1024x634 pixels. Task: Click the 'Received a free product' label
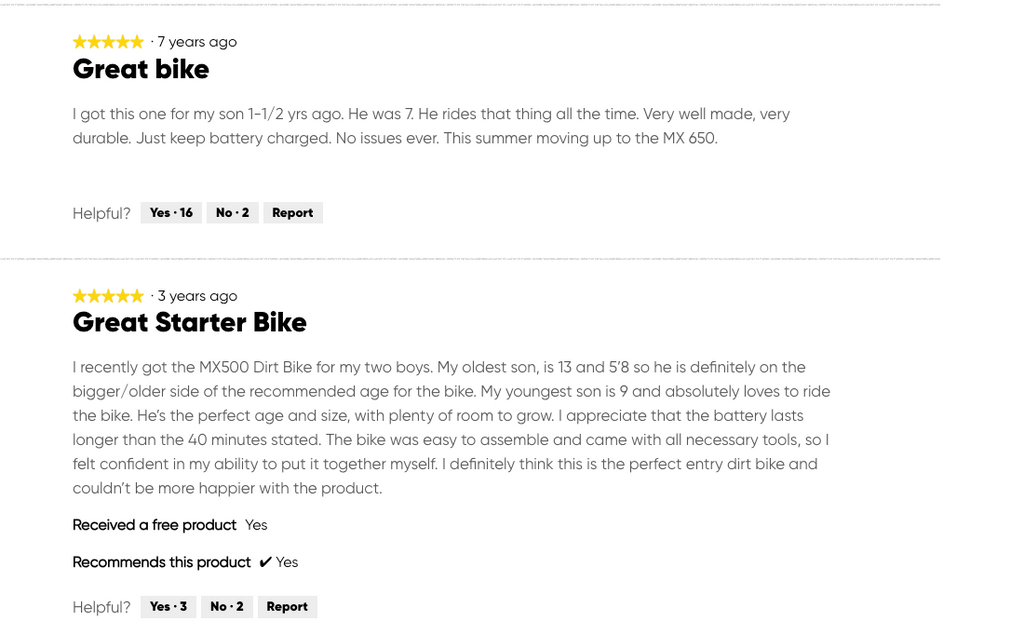click(154, 525)
